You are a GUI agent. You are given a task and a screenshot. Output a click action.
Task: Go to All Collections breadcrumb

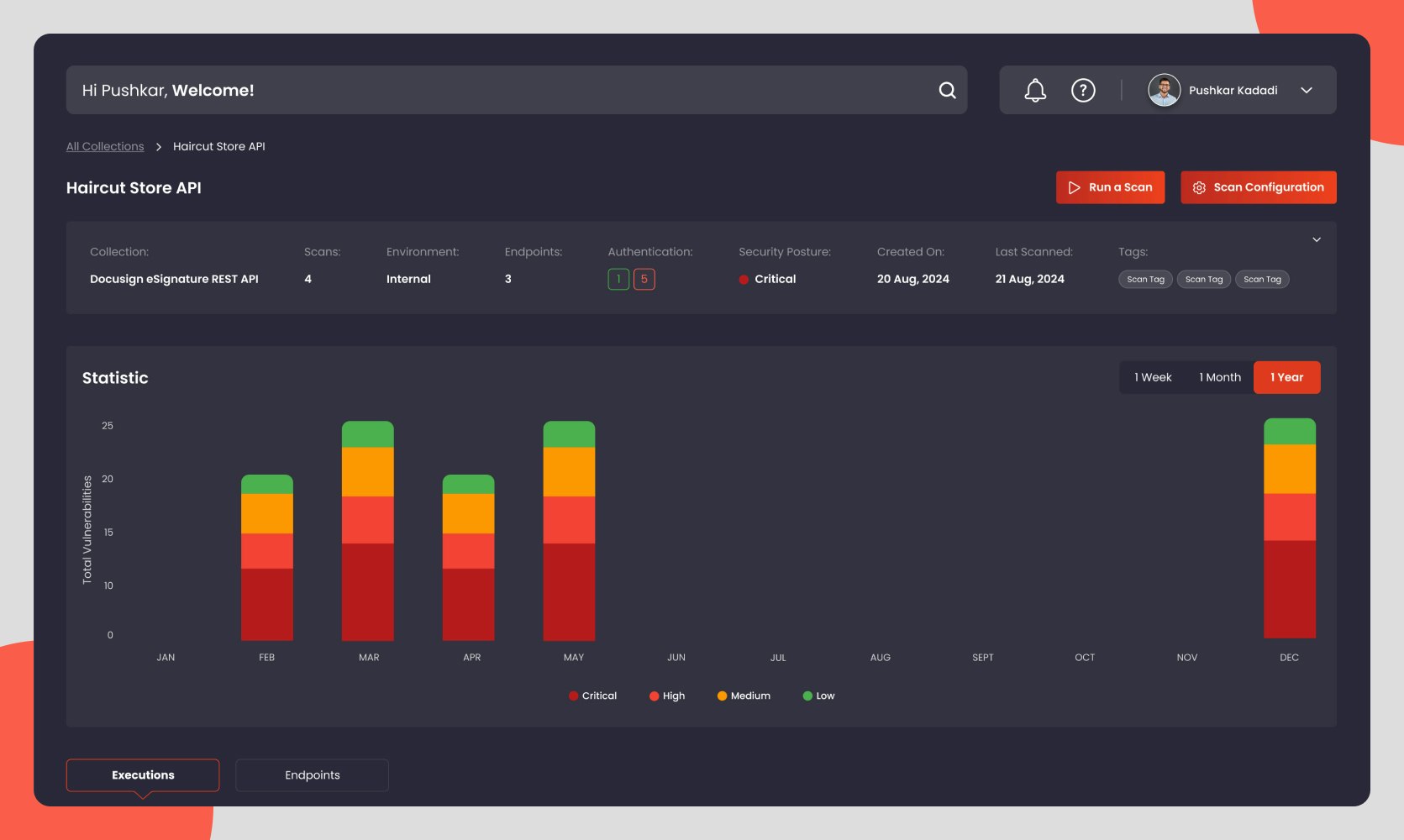pos(105,146)
